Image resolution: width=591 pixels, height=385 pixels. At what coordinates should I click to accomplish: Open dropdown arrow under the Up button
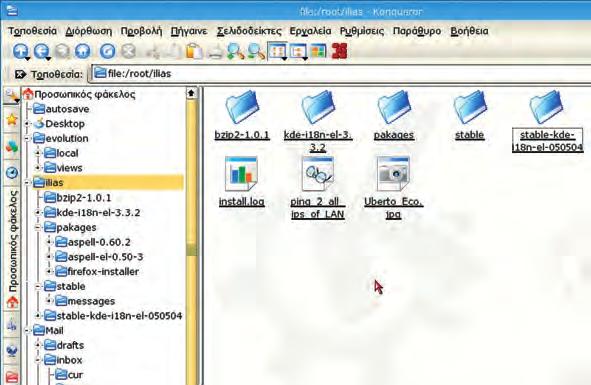point(27,59)
